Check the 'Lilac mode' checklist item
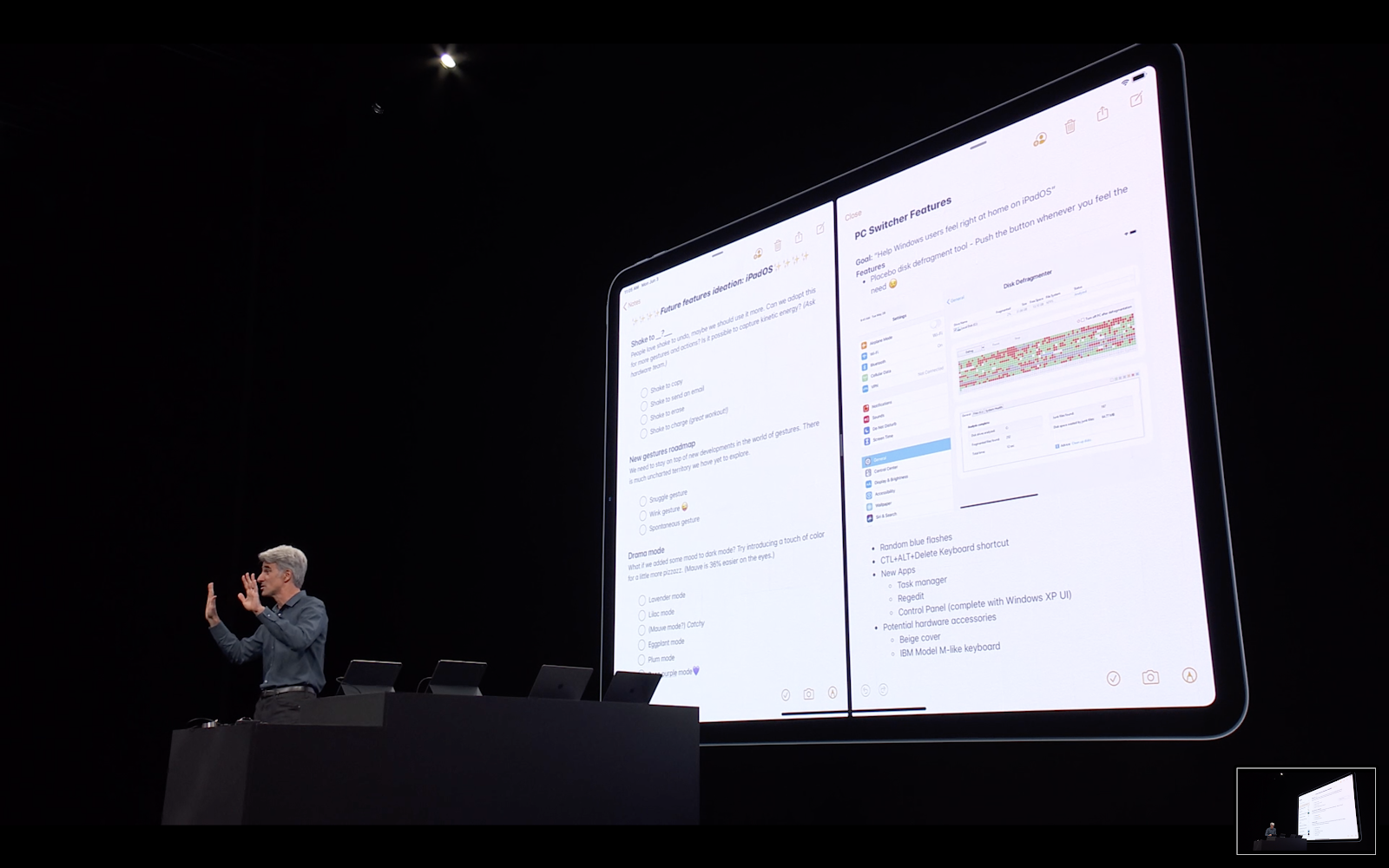 pos(642,615)
